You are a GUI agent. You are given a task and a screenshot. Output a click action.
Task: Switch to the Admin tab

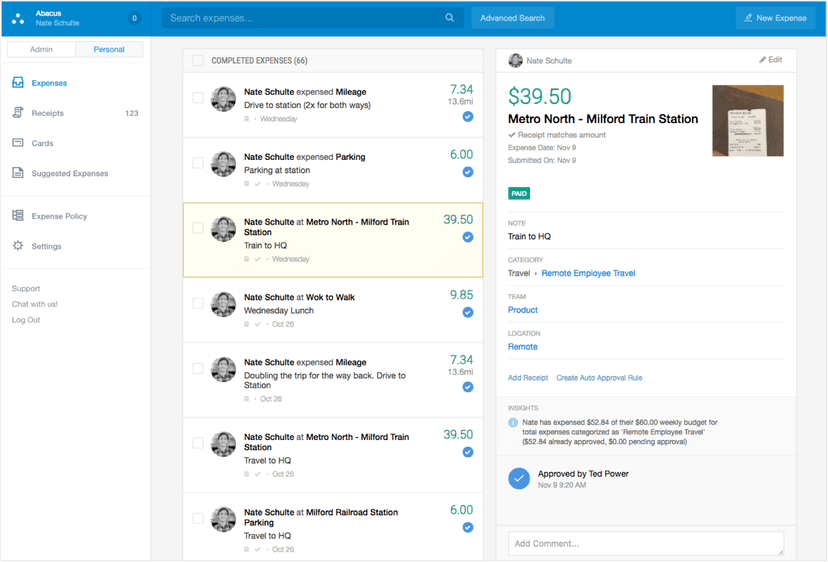click(41, 49)
